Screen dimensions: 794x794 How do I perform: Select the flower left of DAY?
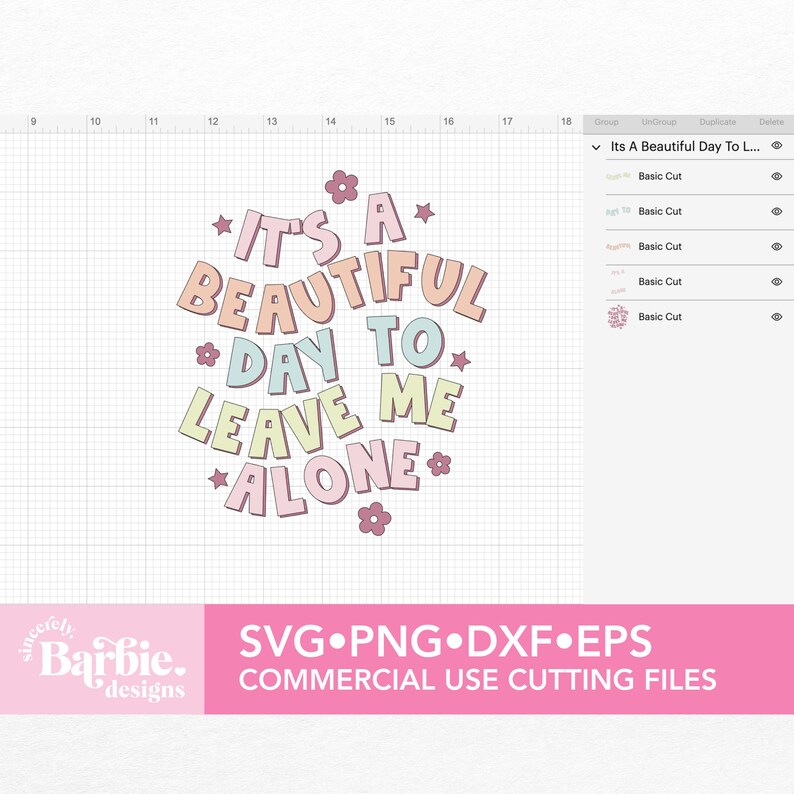[208, 354]
